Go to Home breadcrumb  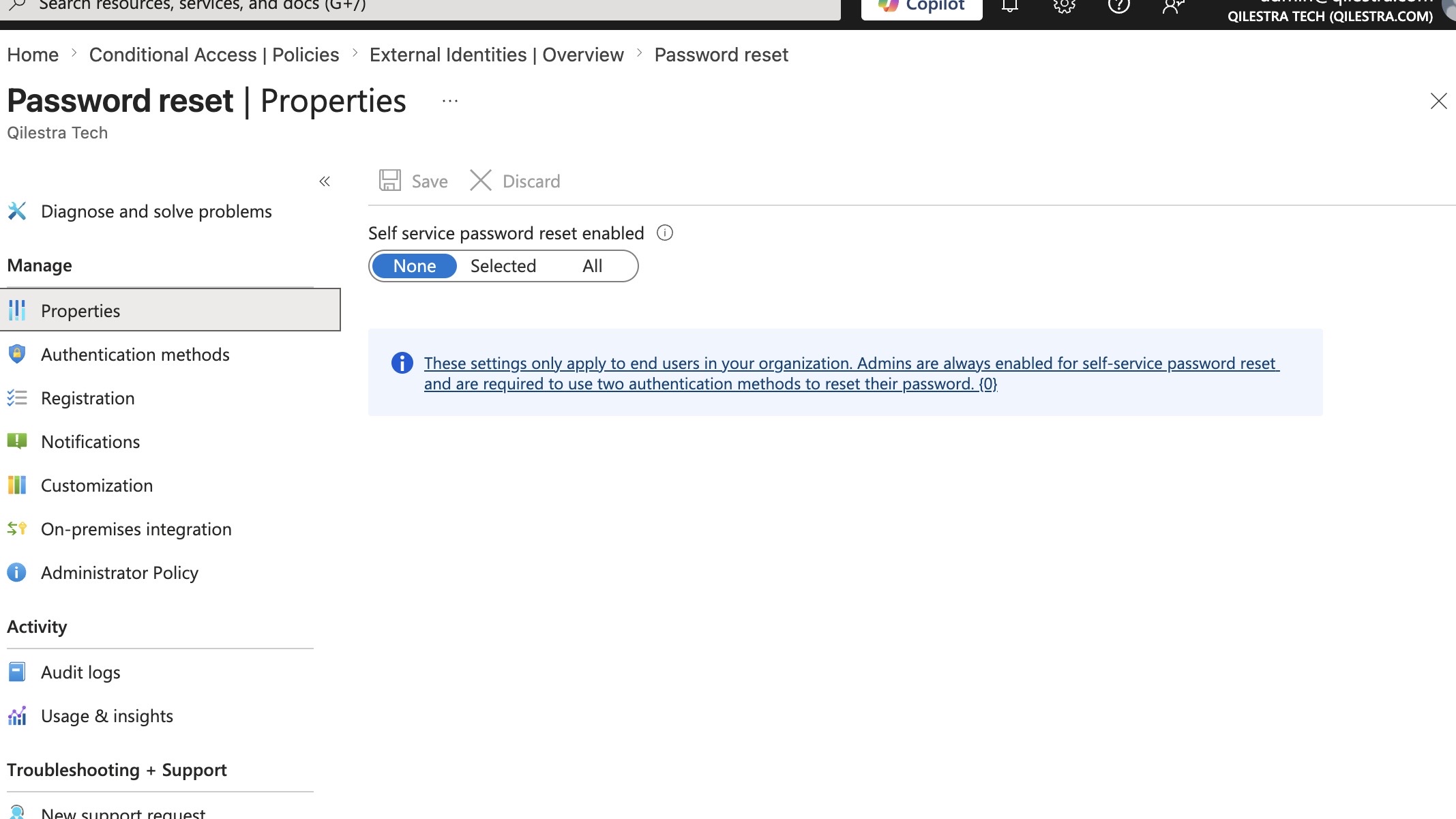coord(33,55)
